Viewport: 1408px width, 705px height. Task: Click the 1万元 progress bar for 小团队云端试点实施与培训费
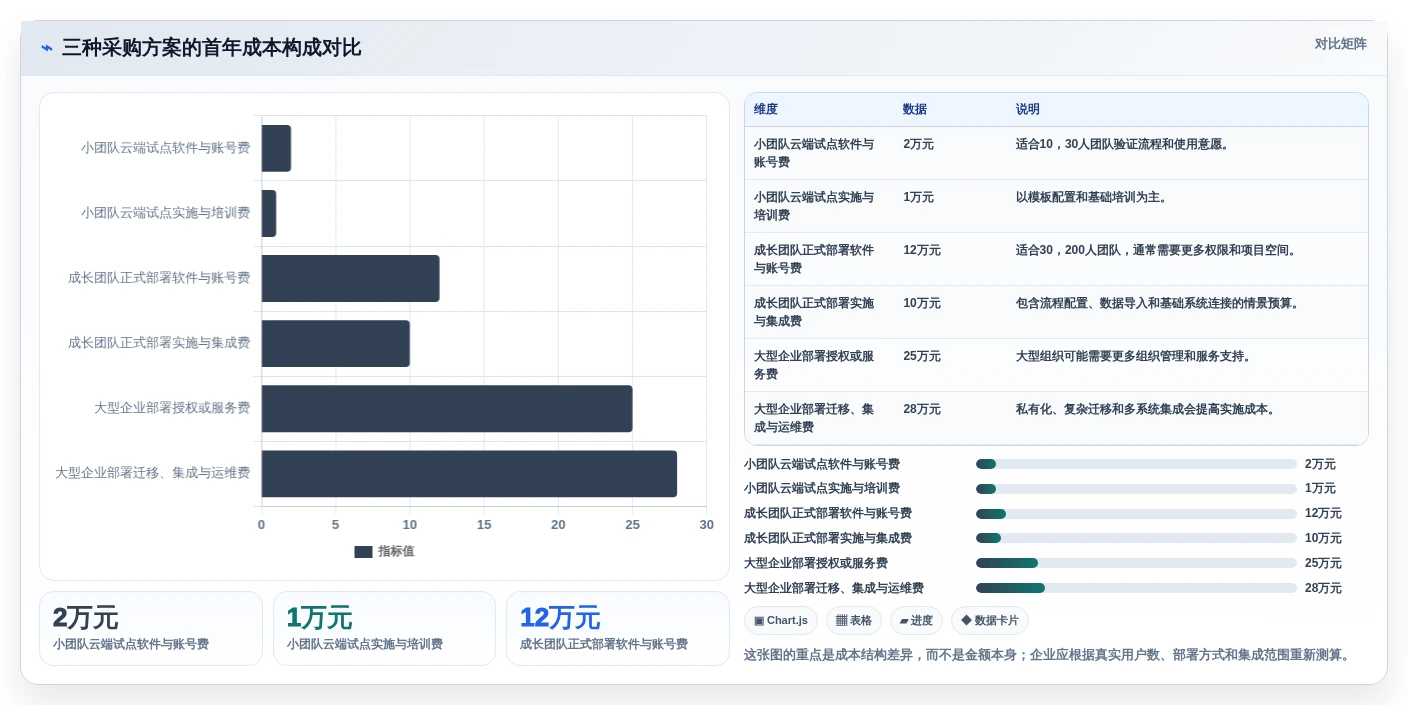click(x=1136, y=489)
